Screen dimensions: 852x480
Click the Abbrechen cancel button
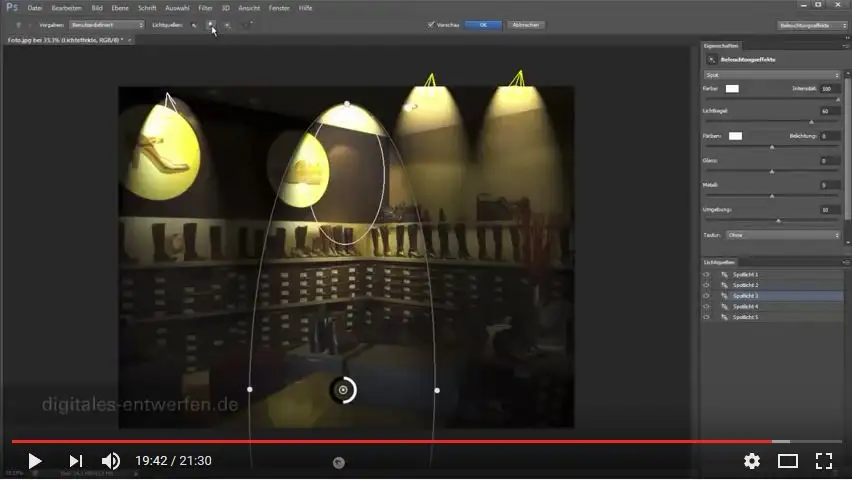coord(526,25)
